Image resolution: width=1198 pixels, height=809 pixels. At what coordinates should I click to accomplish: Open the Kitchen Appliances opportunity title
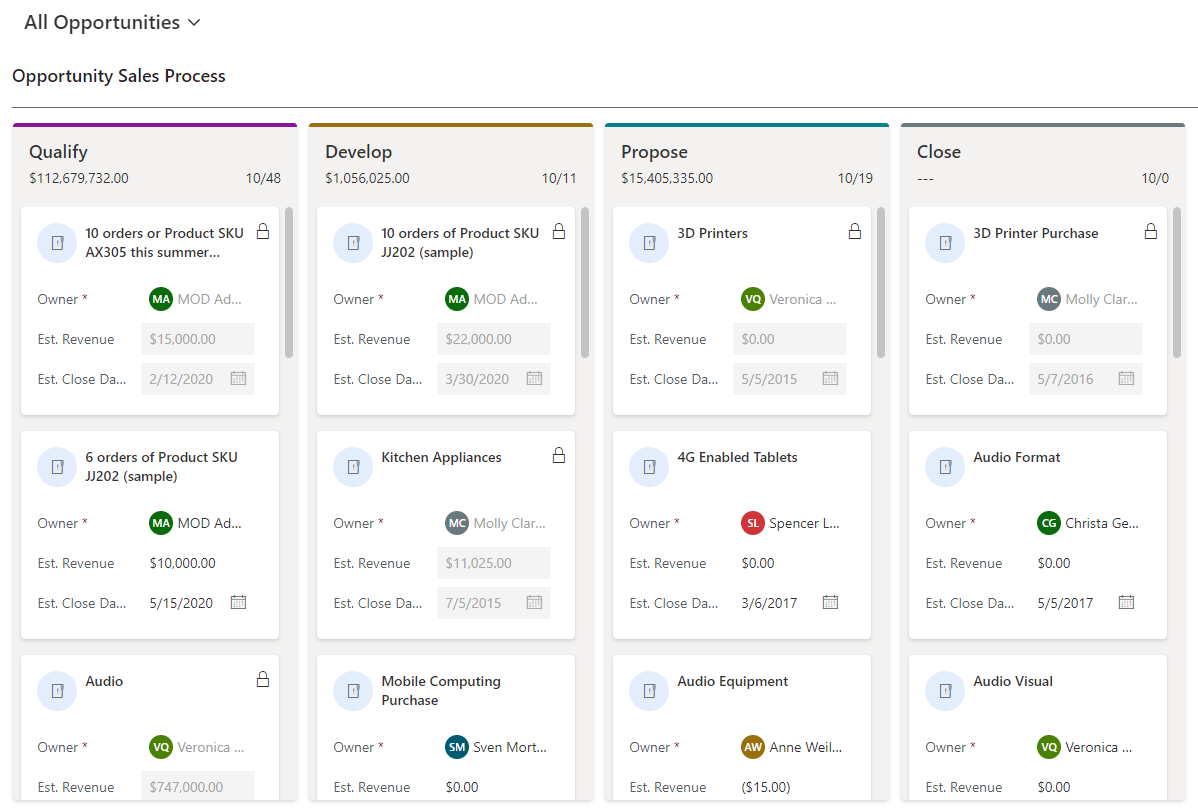[442, 457]
